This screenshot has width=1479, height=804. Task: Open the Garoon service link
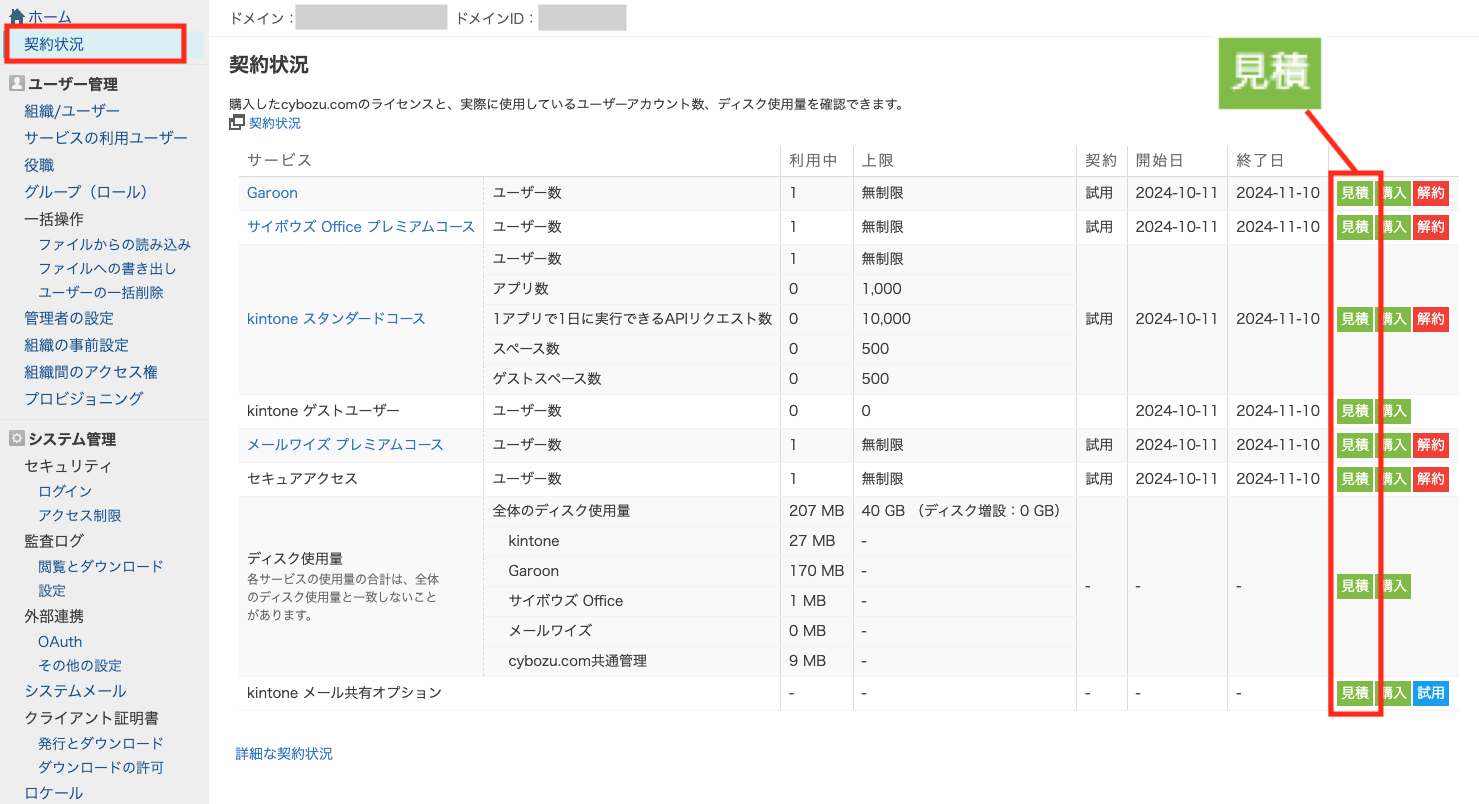[x=272, y=193]
